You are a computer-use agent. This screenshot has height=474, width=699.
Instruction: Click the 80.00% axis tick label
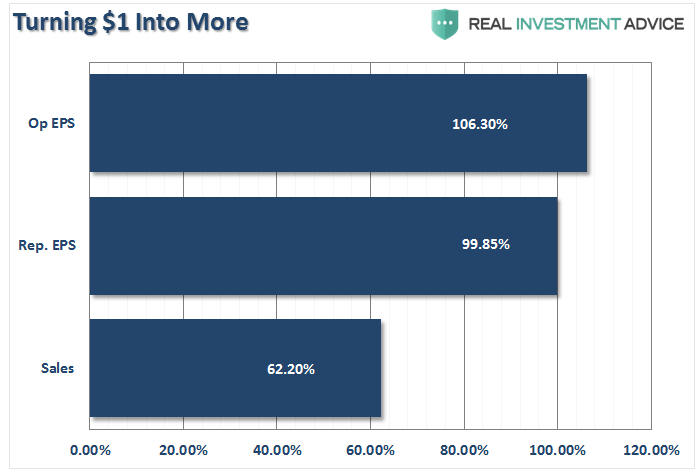click(464, 449)
